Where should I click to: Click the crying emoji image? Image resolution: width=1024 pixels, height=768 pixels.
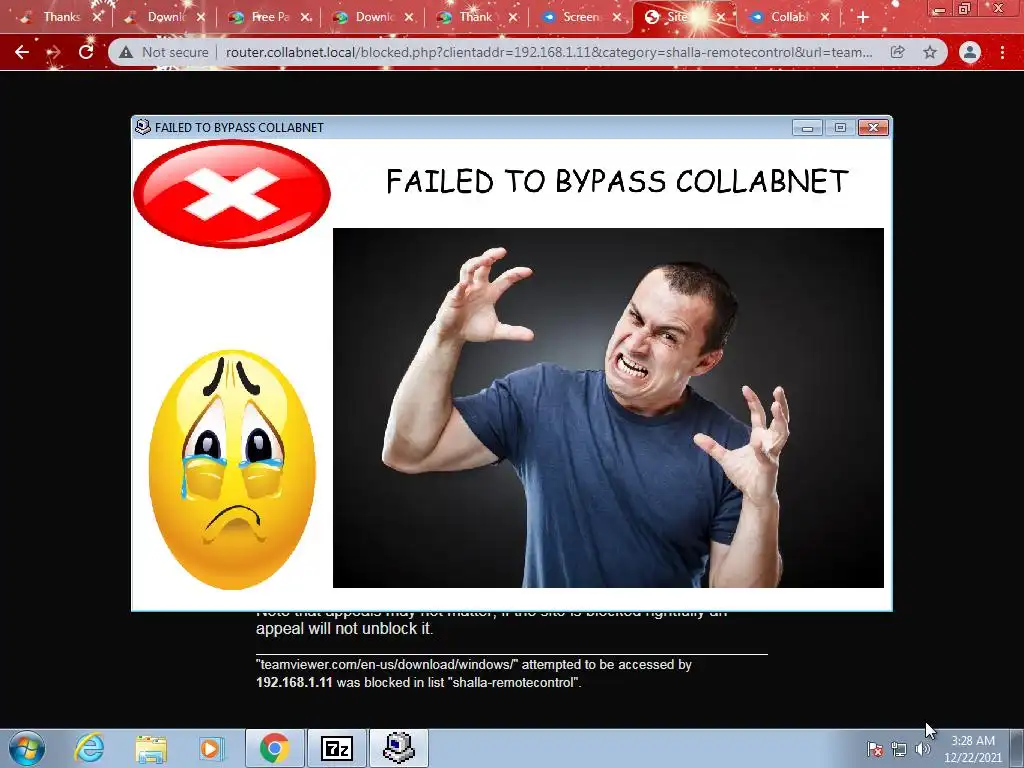(x=232, y=470)
